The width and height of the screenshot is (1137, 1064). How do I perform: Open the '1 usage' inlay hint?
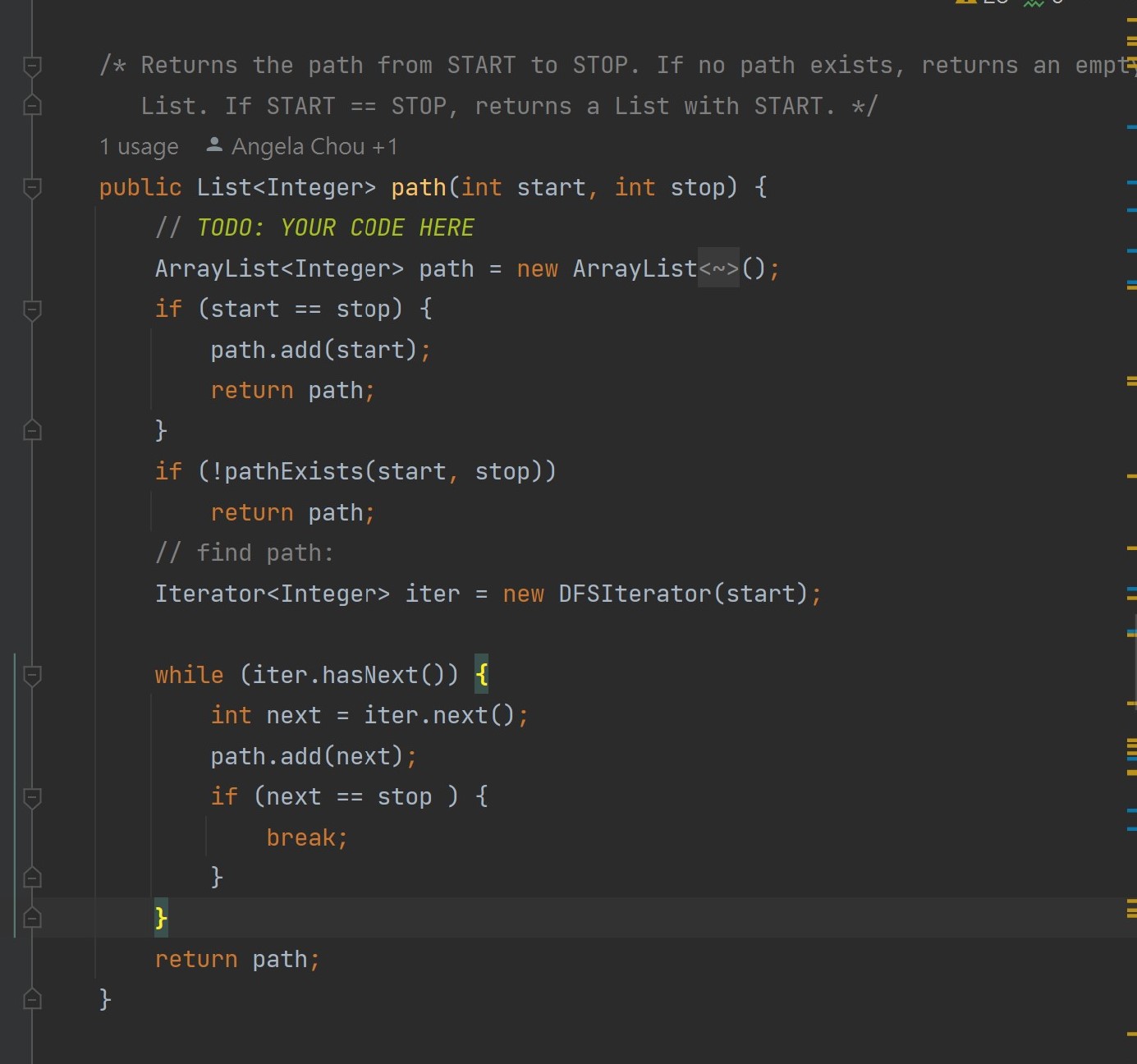139,147
